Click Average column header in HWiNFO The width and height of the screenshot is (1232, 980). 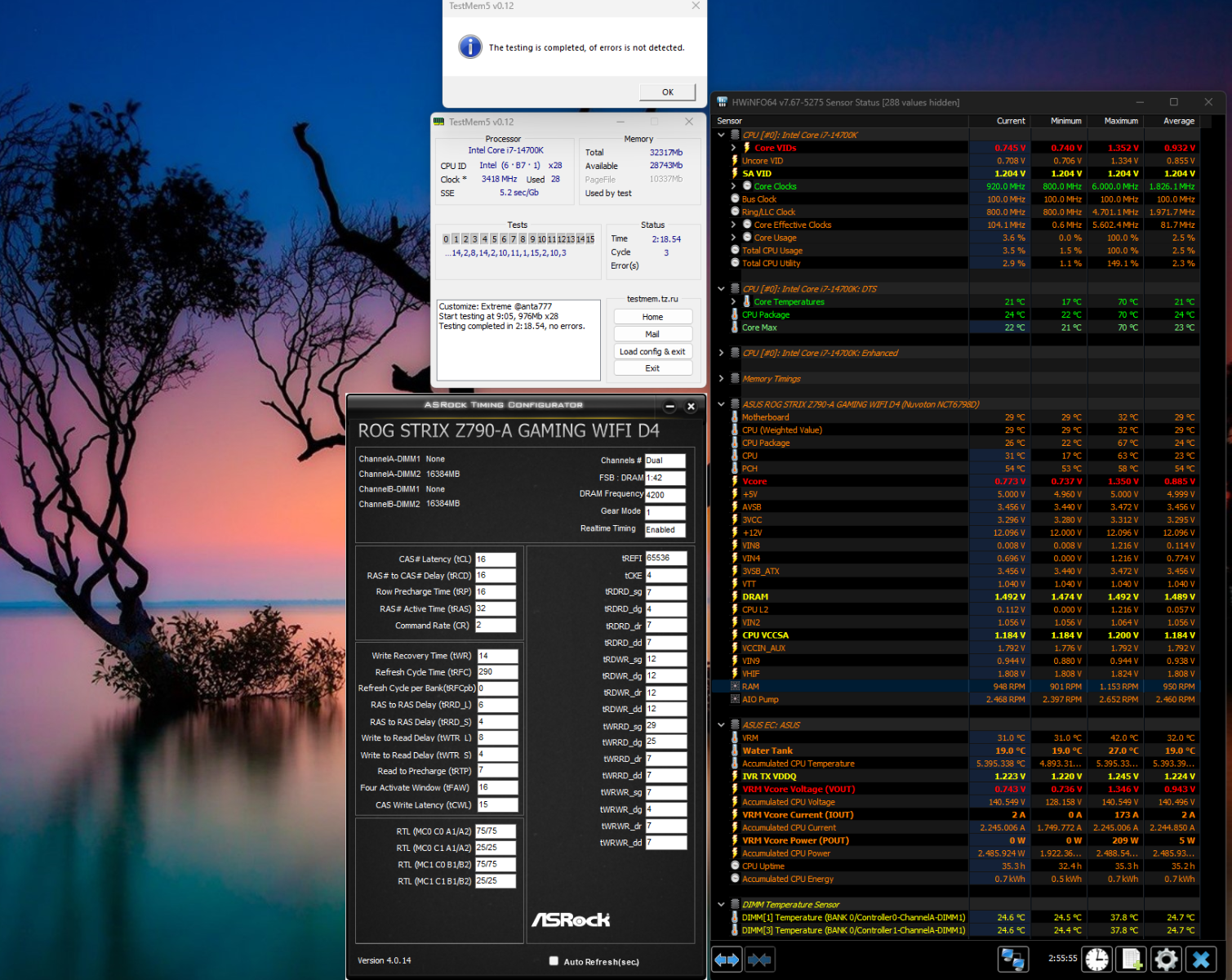[1170, 121]
